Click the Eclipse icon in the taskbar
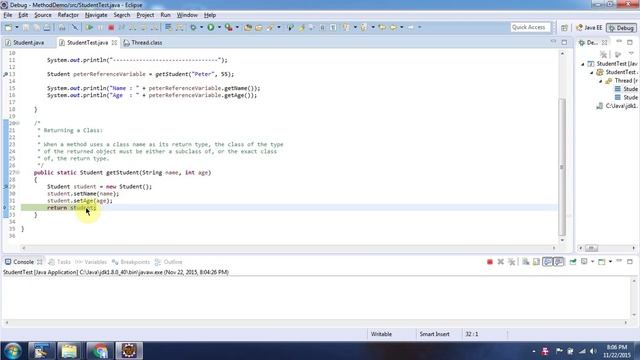 129,351
